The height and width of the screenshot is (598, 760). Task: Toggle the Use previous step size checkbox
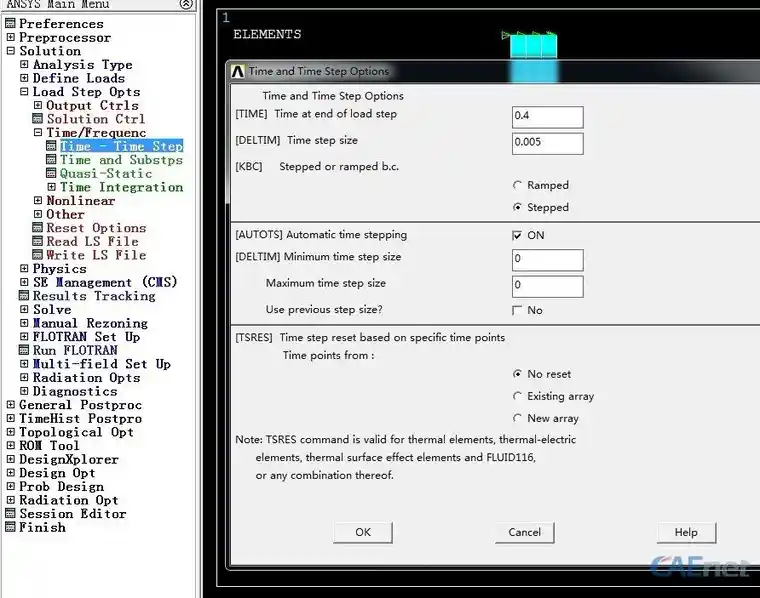pos(517,310)
